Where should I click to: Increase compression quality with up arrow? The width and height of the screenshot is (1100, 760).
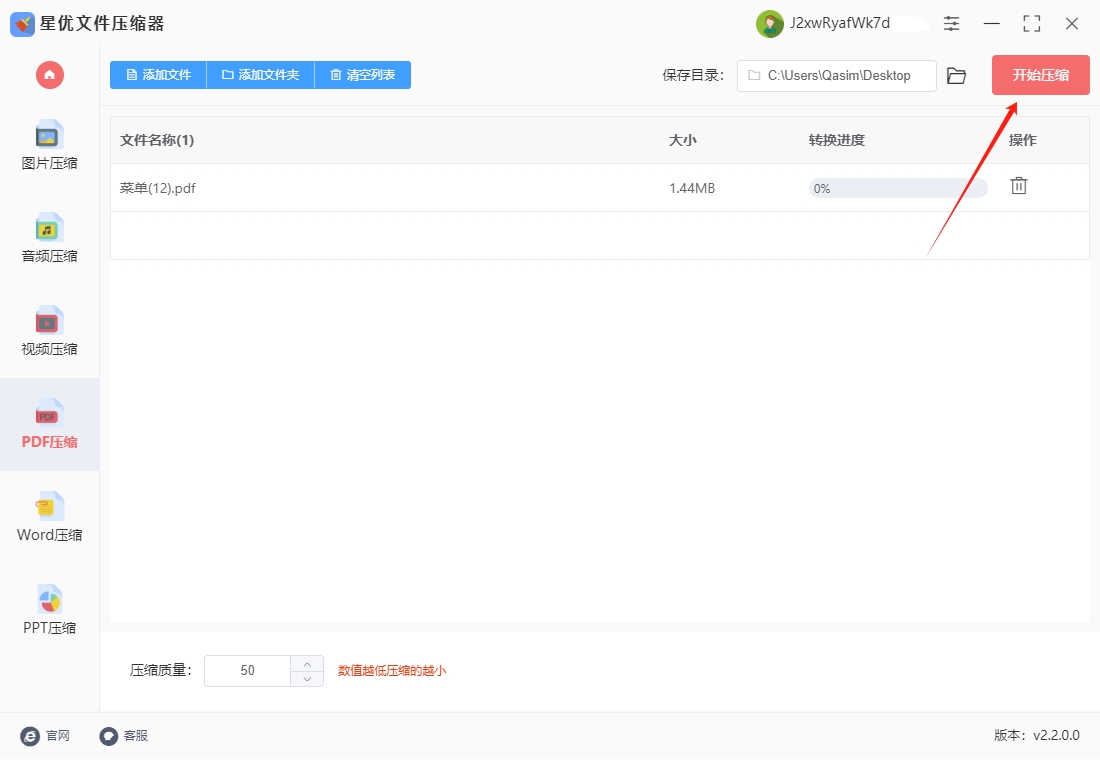(x=307, y=664)
